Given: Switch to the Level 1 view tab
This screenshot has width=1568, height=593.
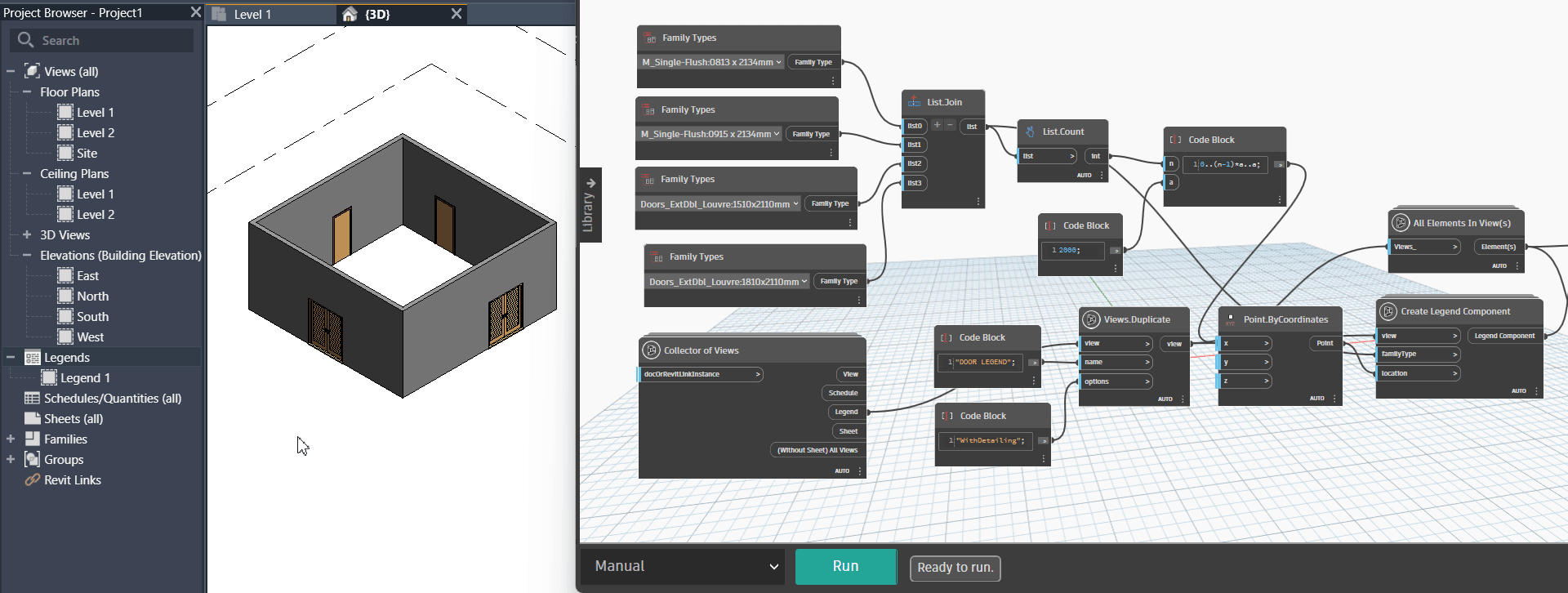Looking at the screenshot, I should [270, 14].
